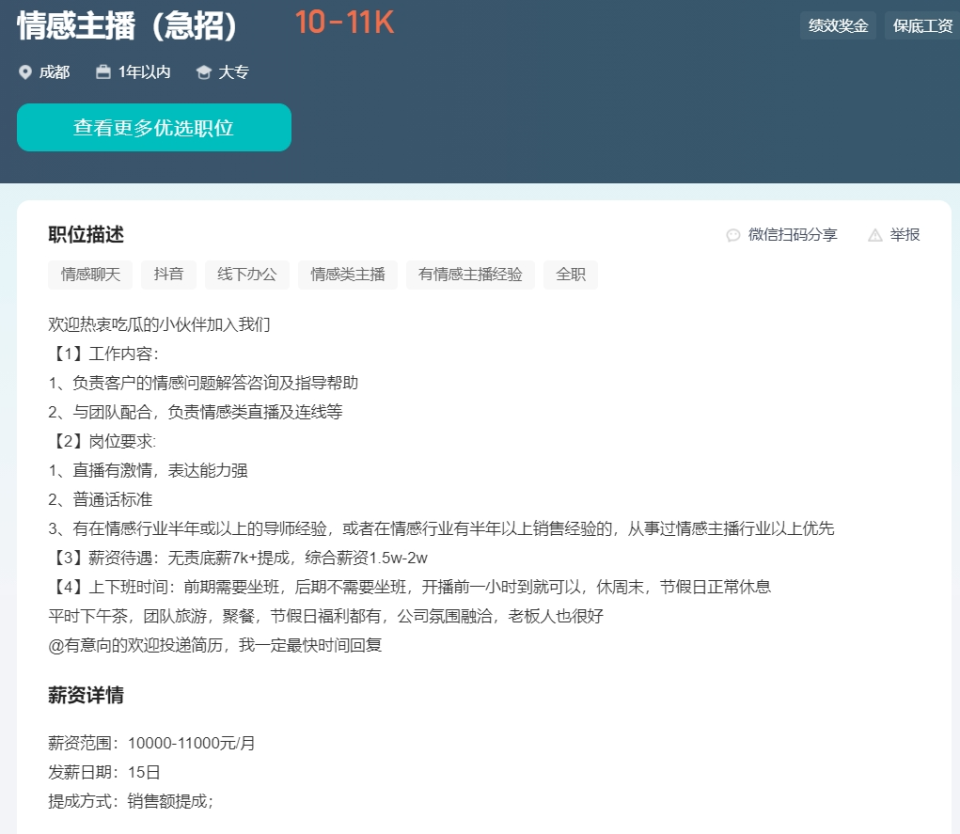960x834 pixels.
Task: Click the 全职 employment type tag
Action: [569, 274]
